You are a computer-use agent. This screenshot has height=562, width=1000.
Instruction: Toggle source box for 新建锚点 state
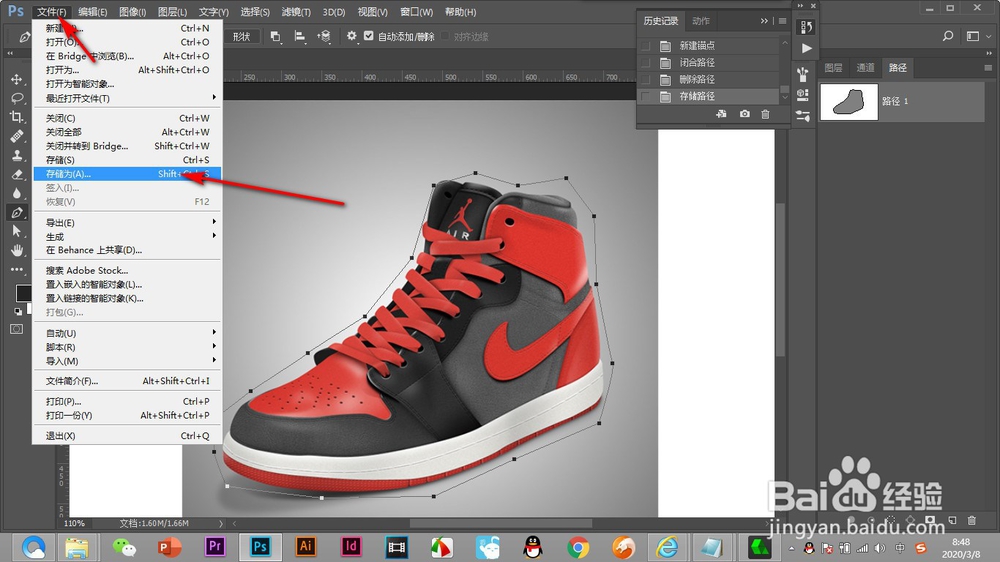(646, 46)
